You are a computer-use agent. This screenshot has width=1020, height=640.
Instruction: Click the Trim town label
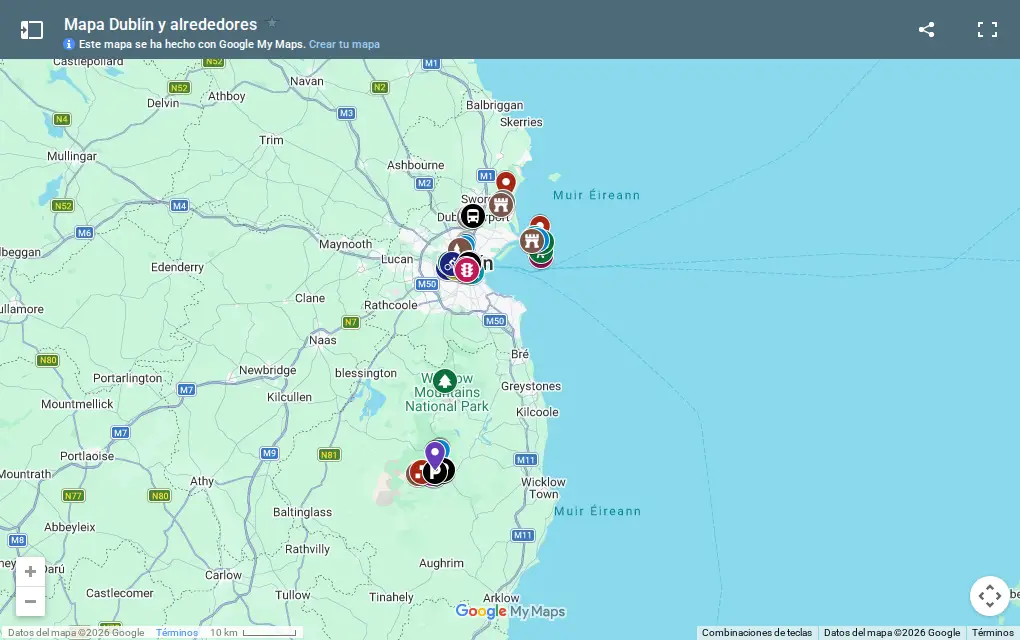[271, 140]
